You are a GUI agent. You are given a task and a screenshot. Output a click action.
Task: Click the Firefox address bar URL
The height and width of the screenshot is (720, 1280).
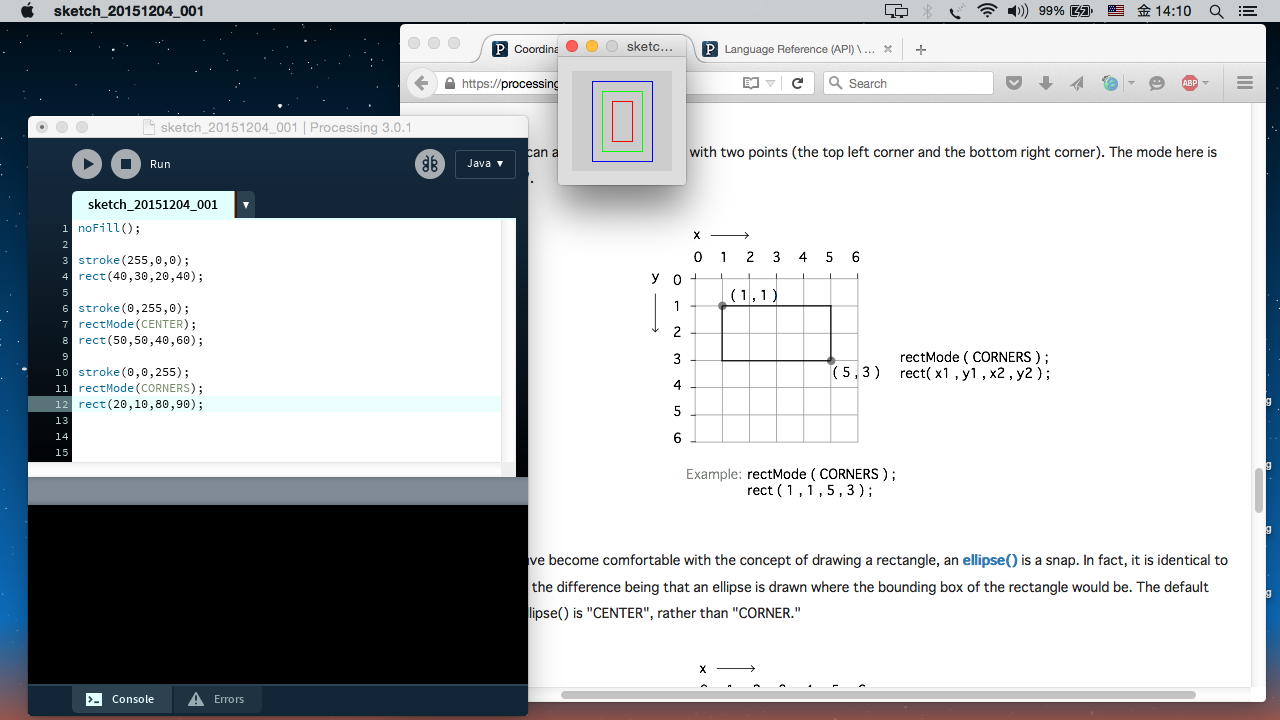510,83
